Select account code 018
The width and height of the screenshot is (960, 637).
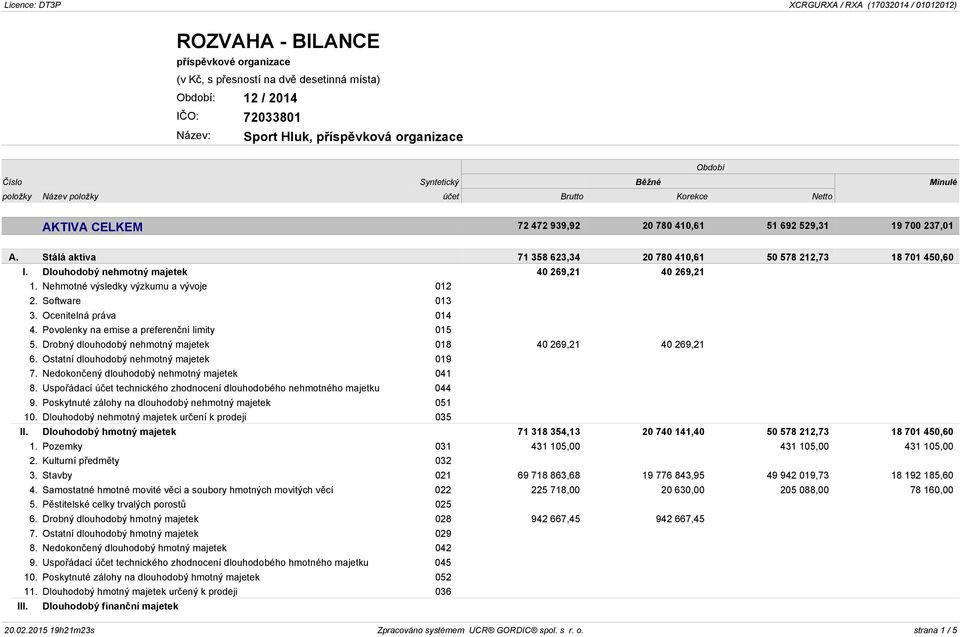(x=443, y=345)
